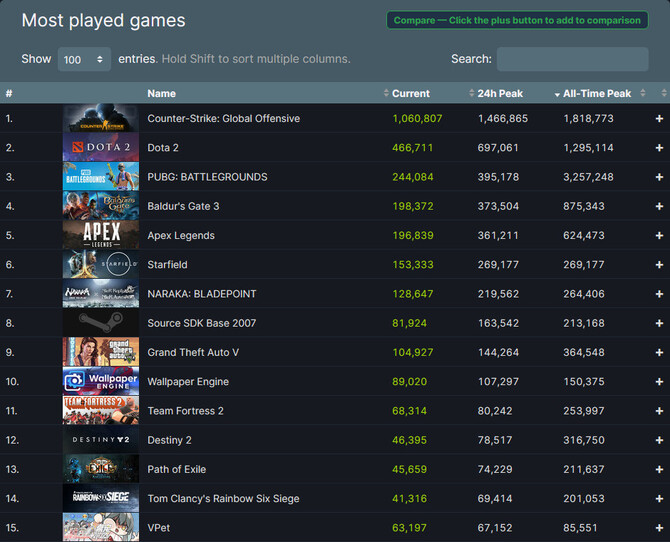Click the Wallpaper Engine logo thumbnail
The height and width of the screenshot is (542, 670).
[101, 381]
